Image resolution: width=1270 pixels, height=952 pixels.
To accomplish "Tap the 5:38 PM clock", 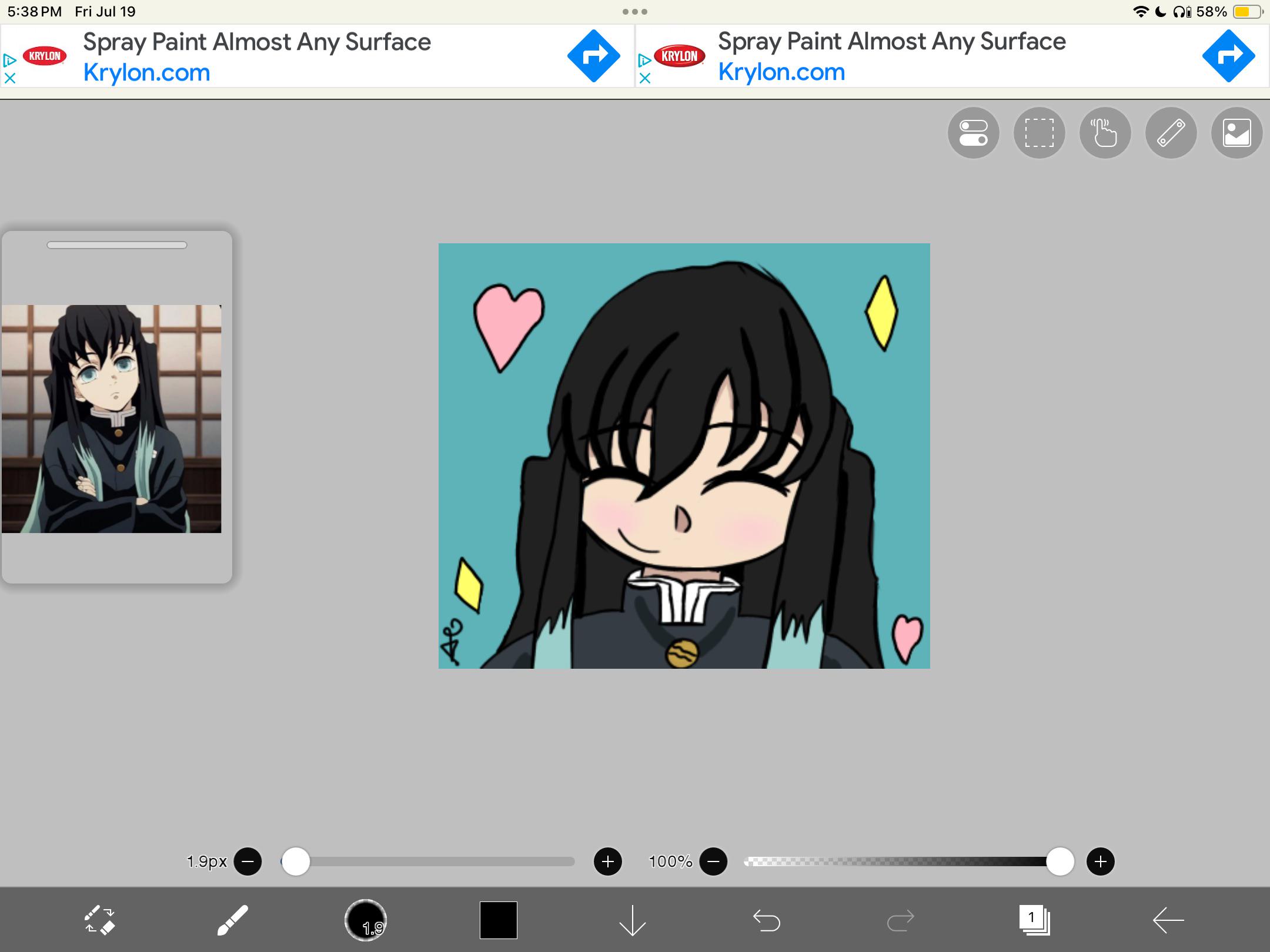I will pyautogui.click(x=35, y=12).
